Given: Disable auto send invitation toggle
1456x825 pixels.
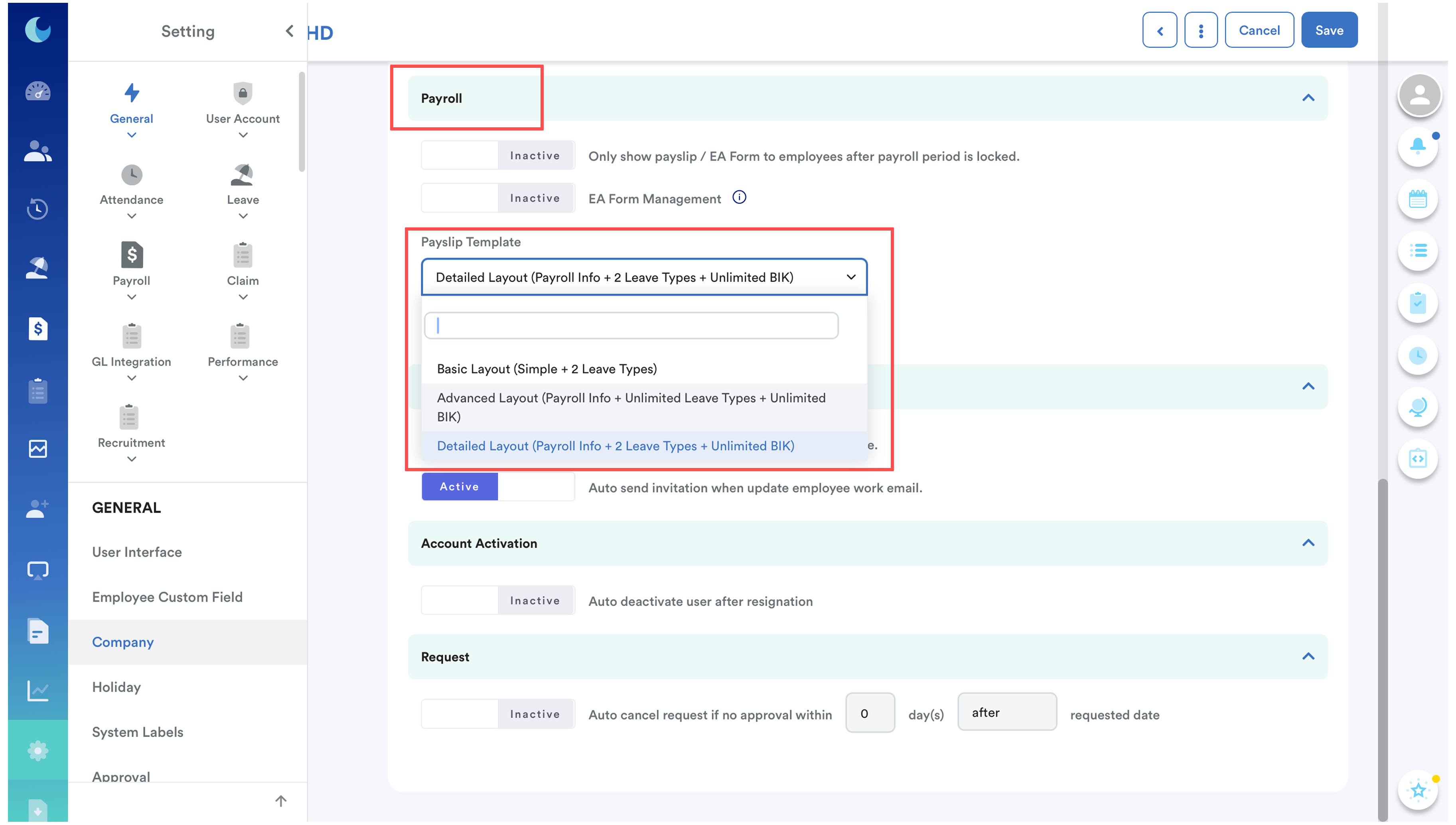Looking at the screenshot, I should point(497,487).
